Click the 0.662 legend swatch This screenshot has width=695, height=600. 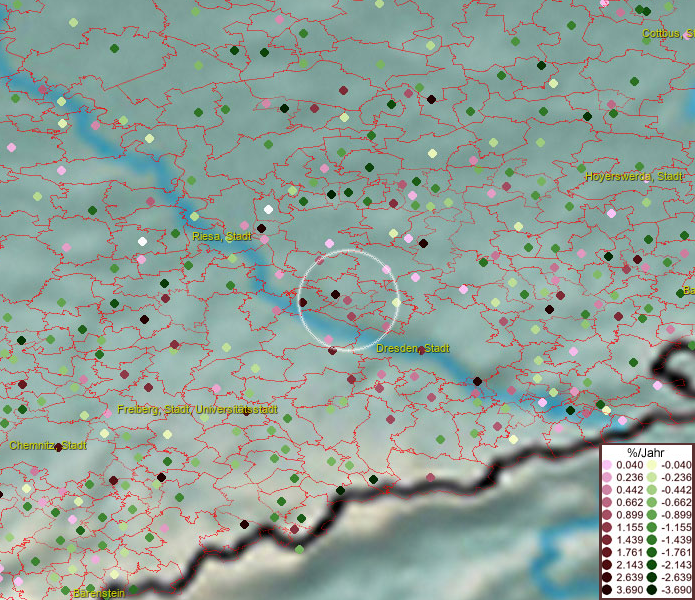coord(607,503)
